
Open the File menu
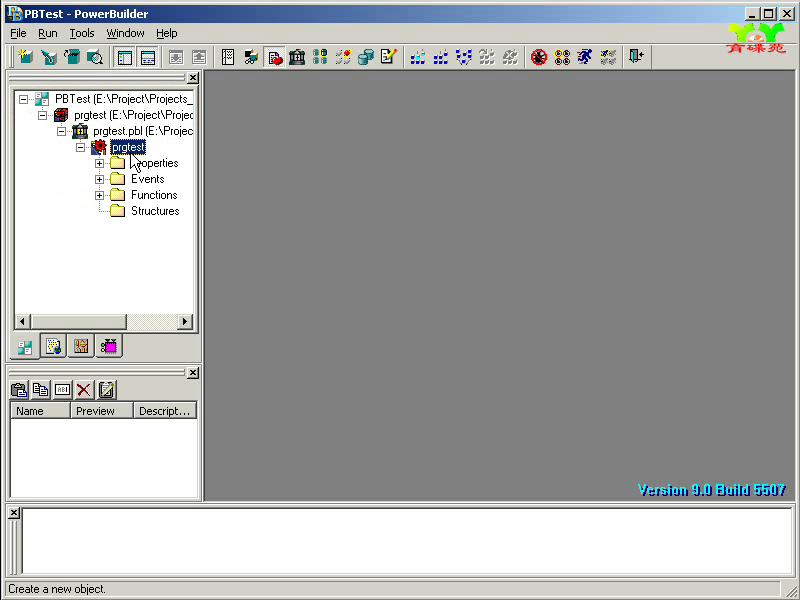click(18, 33)
